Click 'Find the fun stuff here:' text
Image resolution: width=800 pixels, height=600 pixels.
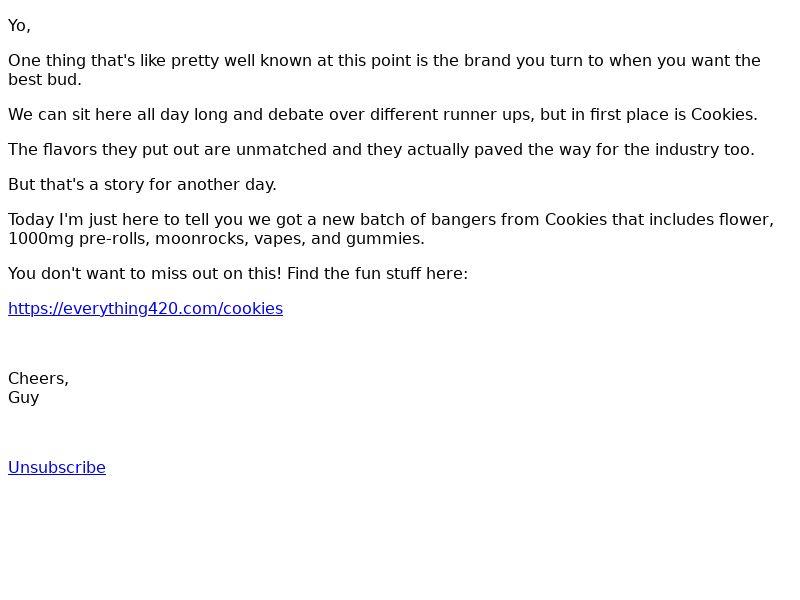378,273
